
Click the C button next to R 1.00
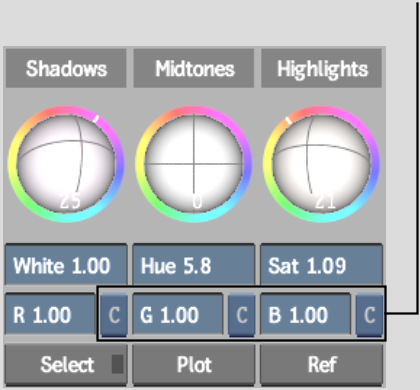[x=114, y=315]
